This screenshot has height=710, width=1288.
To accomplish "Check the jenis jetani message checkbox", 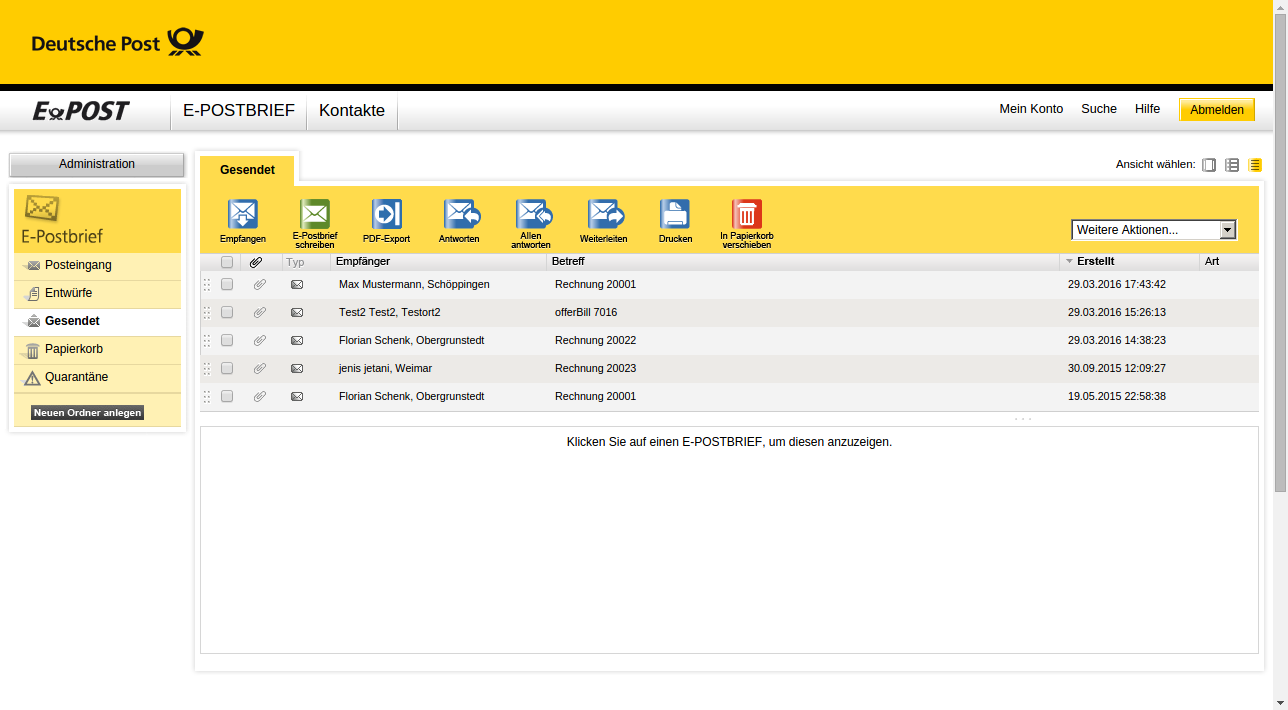I will [227, 368].
